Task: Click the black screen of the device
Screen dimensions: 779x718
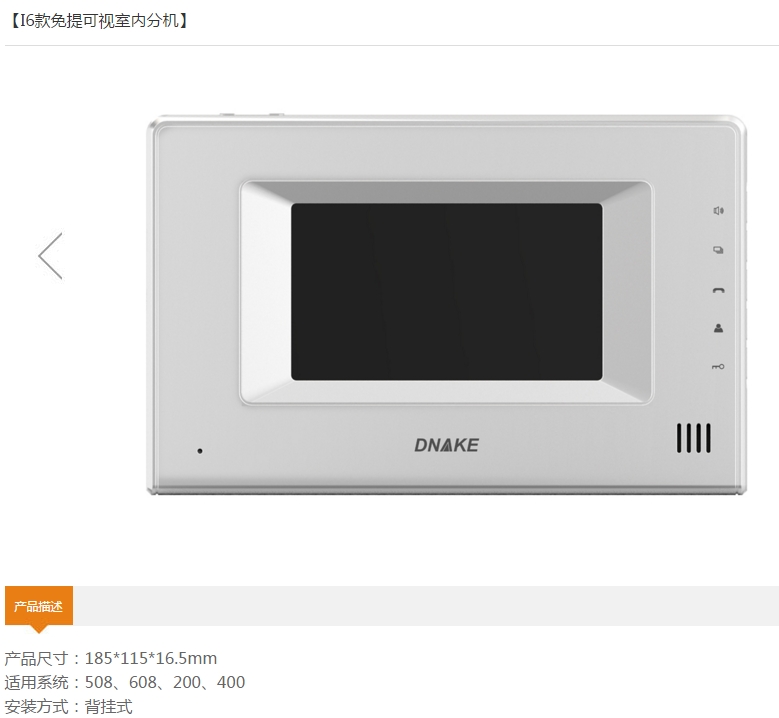Action: pos(447,292)
